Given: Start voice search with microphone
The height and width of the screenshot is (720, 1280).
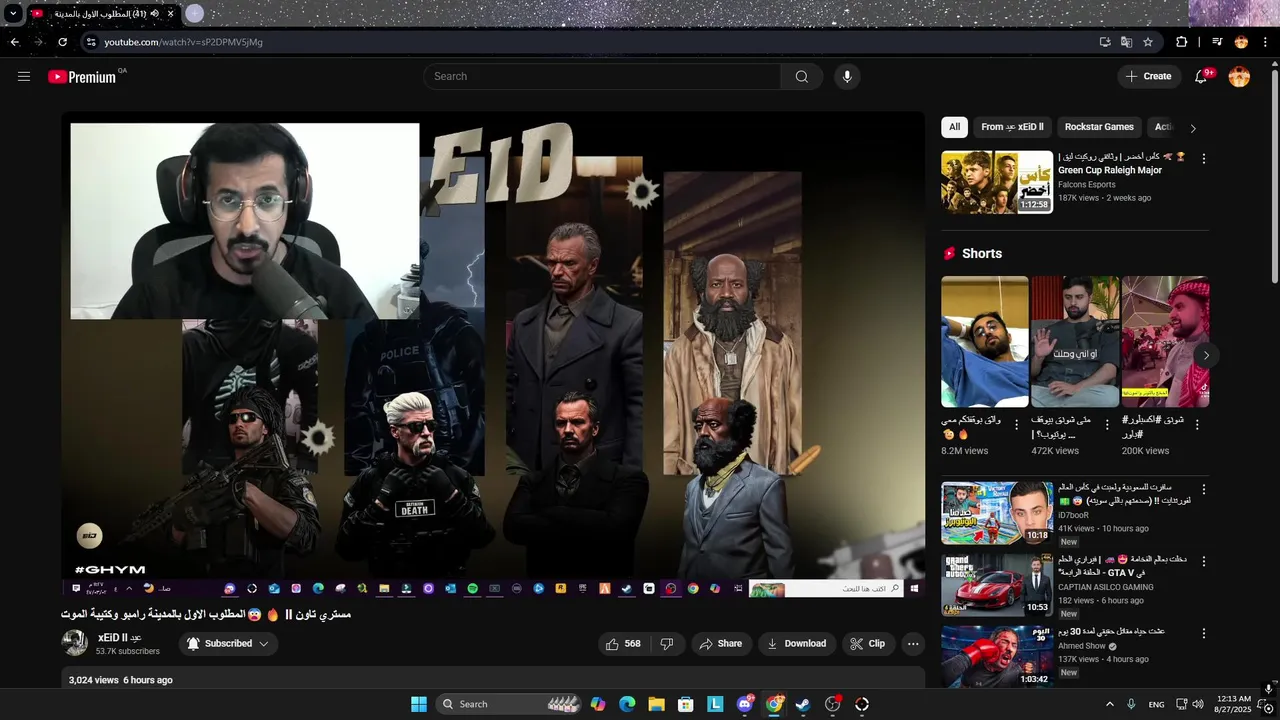Looking at the screenshot, I should pos(847,76).
